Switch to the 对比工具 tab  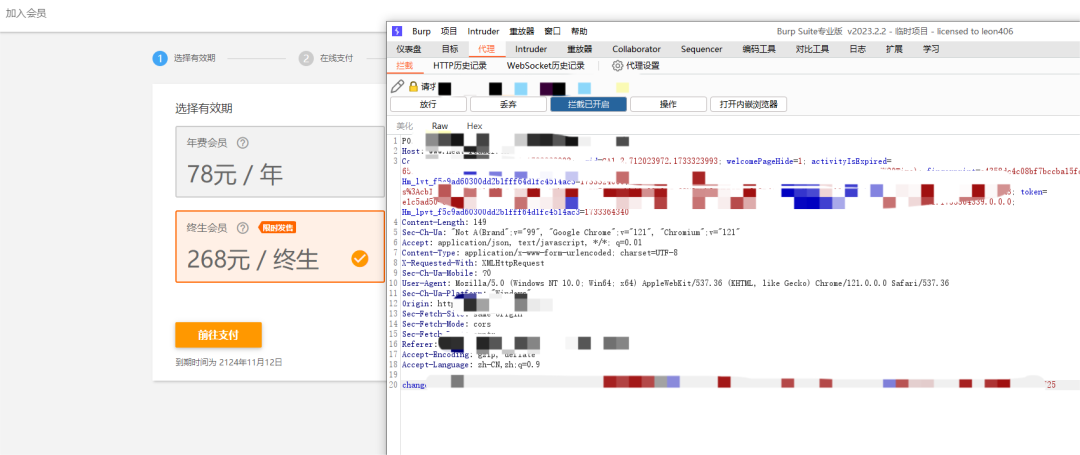813,49
